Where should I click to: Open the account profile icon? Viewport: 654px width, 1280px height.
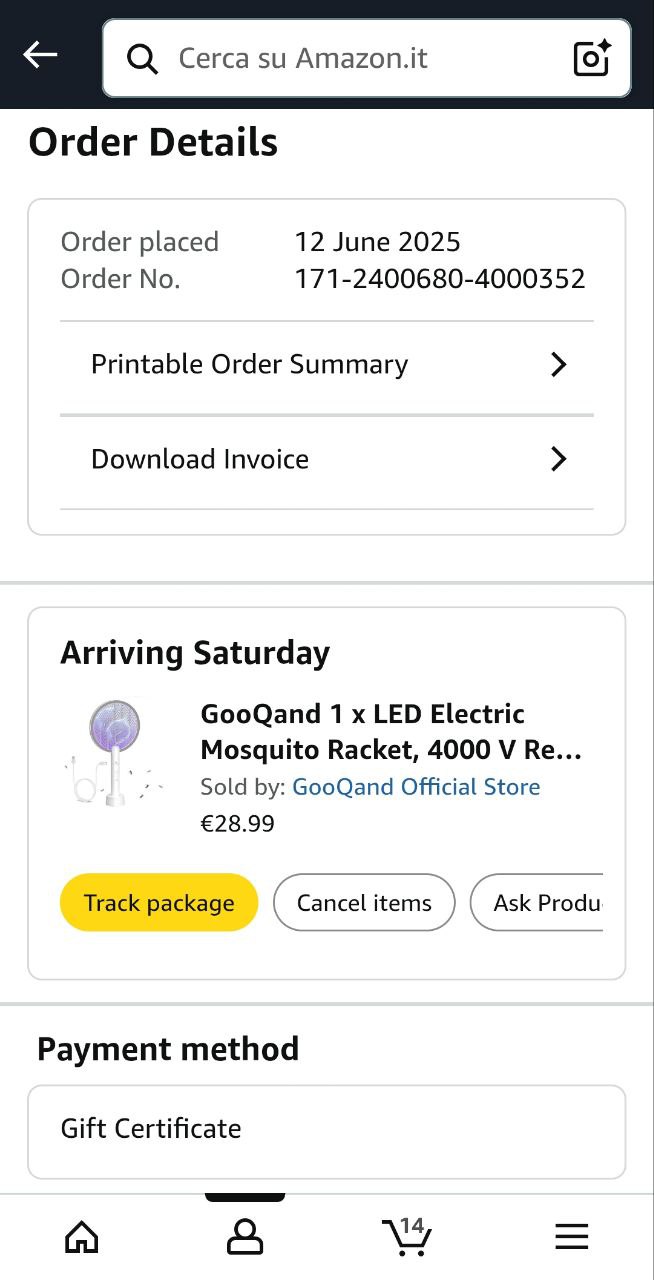pos(245,1238)
